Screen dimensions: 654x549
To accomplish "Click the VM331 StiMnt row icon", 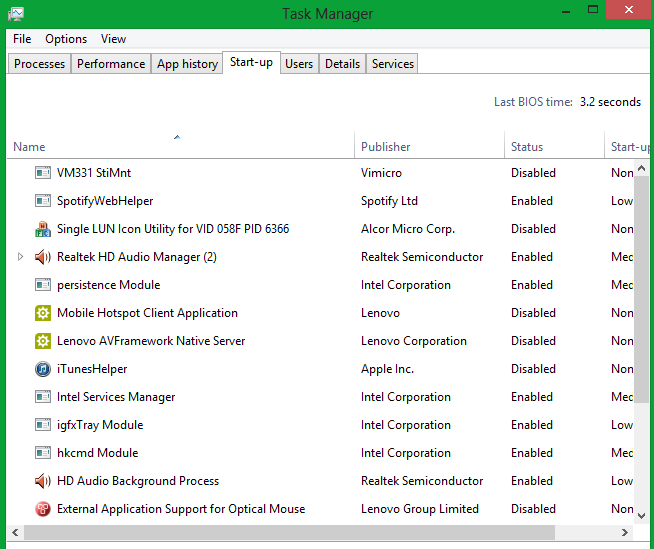I will pyautogui.click(x=43, y=173).
